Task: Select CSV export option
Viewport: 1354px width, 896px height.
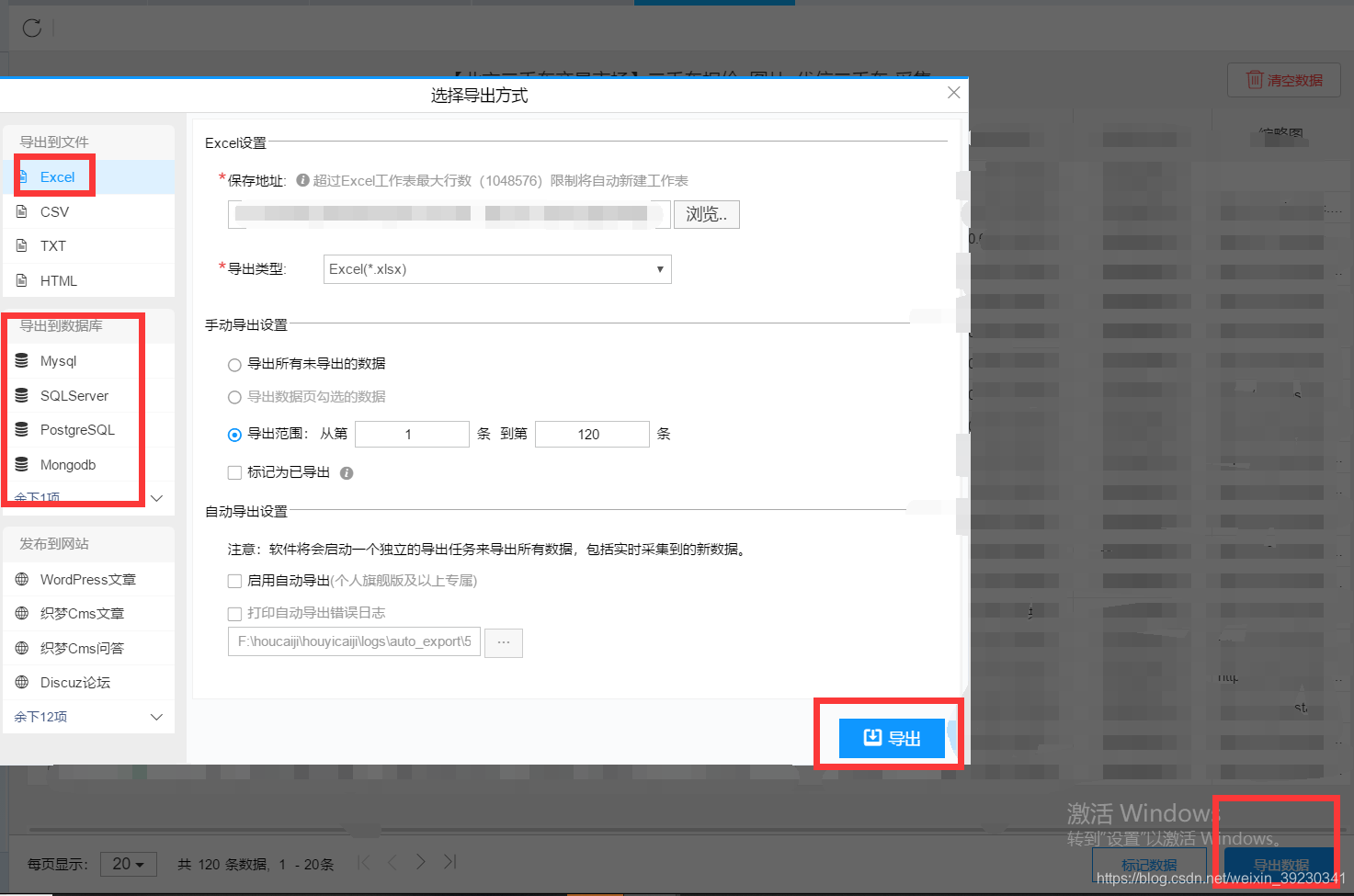Action: click(88, 211)
